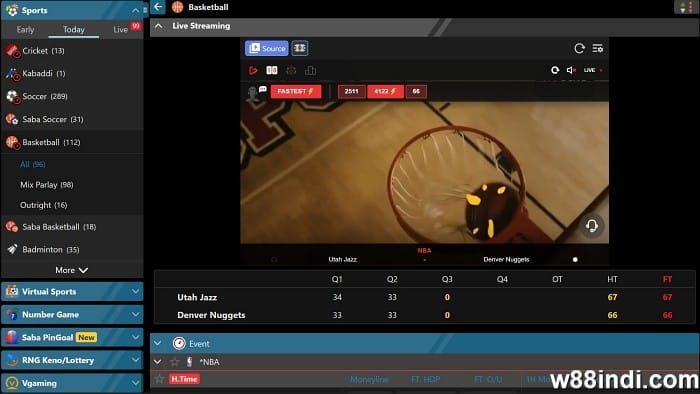Click Utah Jazz Q1 score 34
Image resolution: width=700 pixels, height=394 pixels.
click(337, 297)
